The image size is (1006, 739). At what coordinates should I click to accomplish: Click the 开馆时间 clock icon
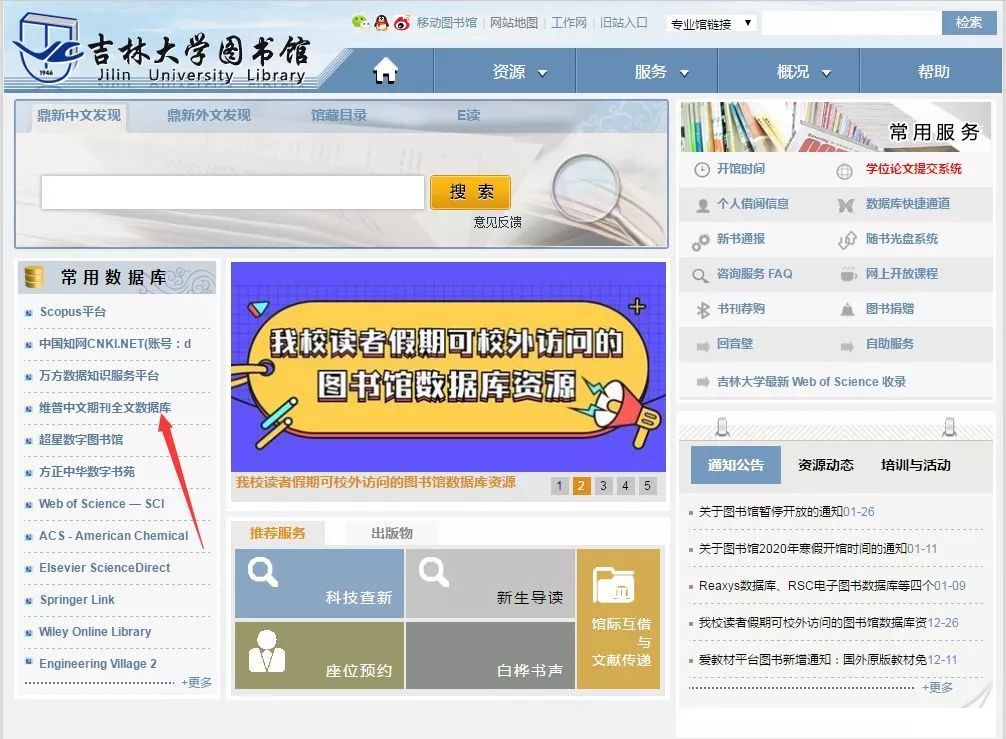click(x=702, y=170)
